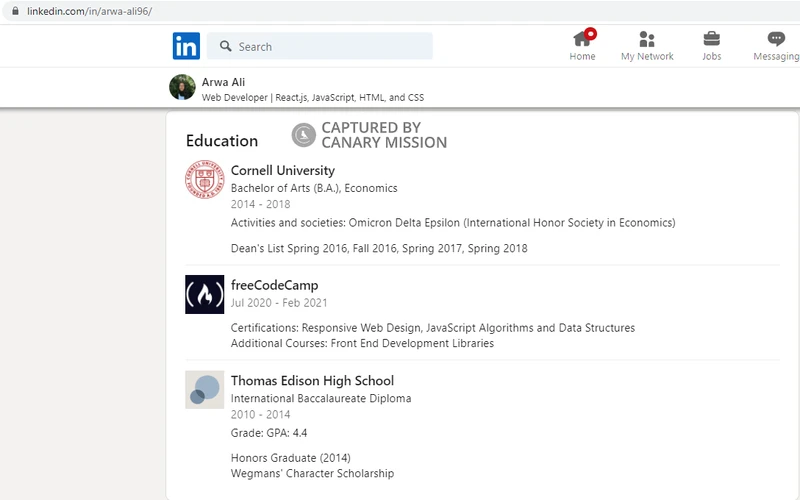
Task: Select the Jobs label in navigation
Action: pos(711,56)
